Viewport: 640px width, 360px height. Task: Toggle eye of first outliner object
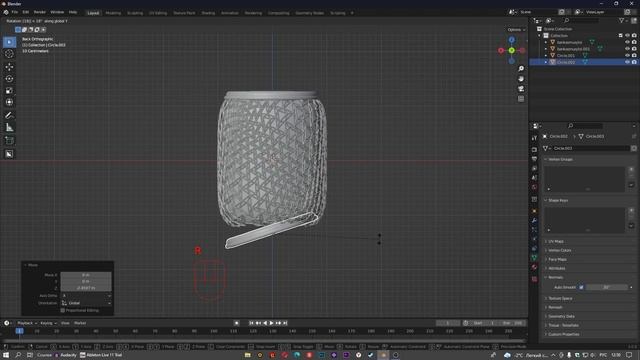(x=627, y=42)
